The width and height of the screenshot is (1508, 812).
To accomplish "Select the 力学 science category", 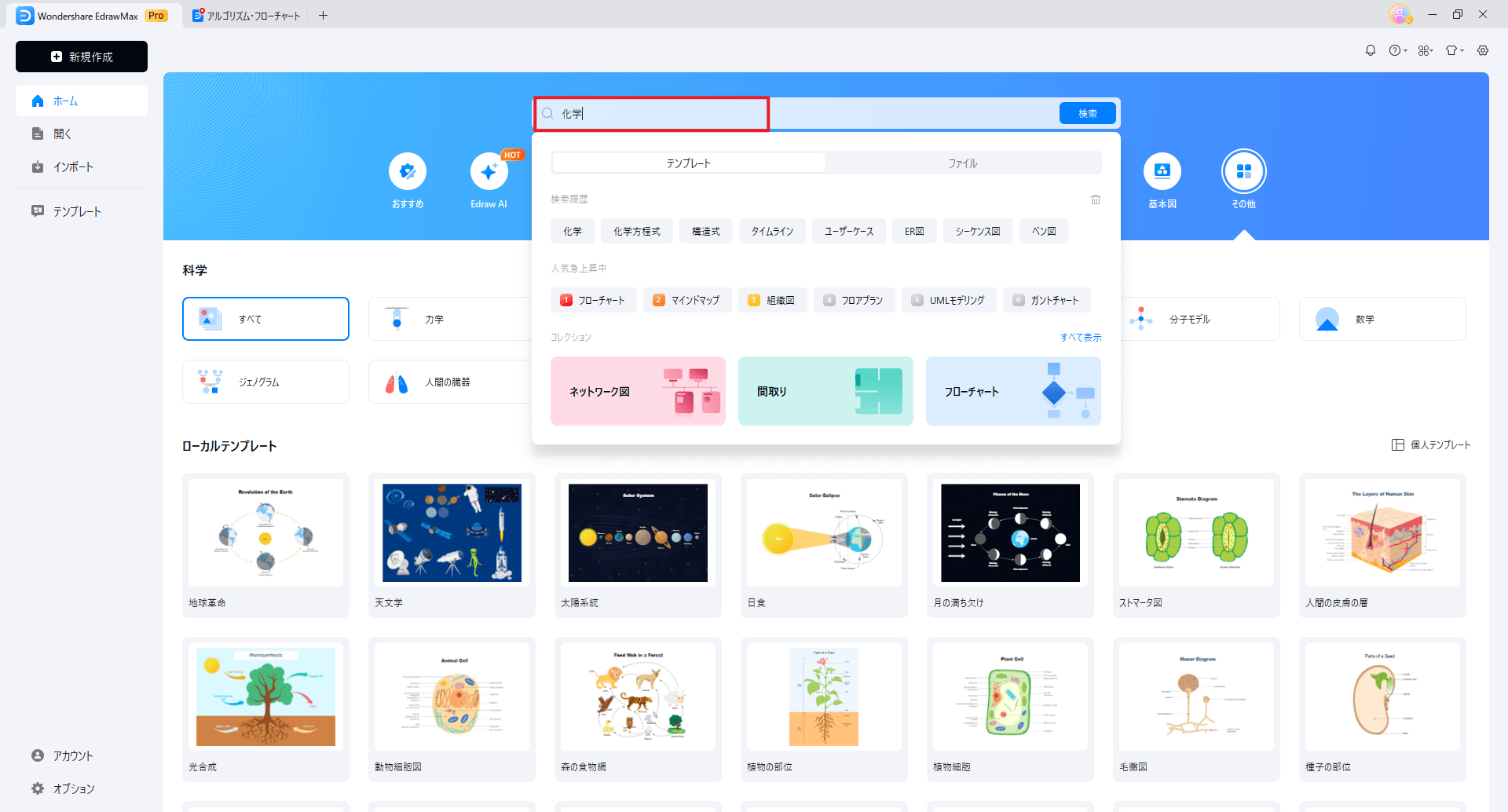I will click(x=451, y=319).
